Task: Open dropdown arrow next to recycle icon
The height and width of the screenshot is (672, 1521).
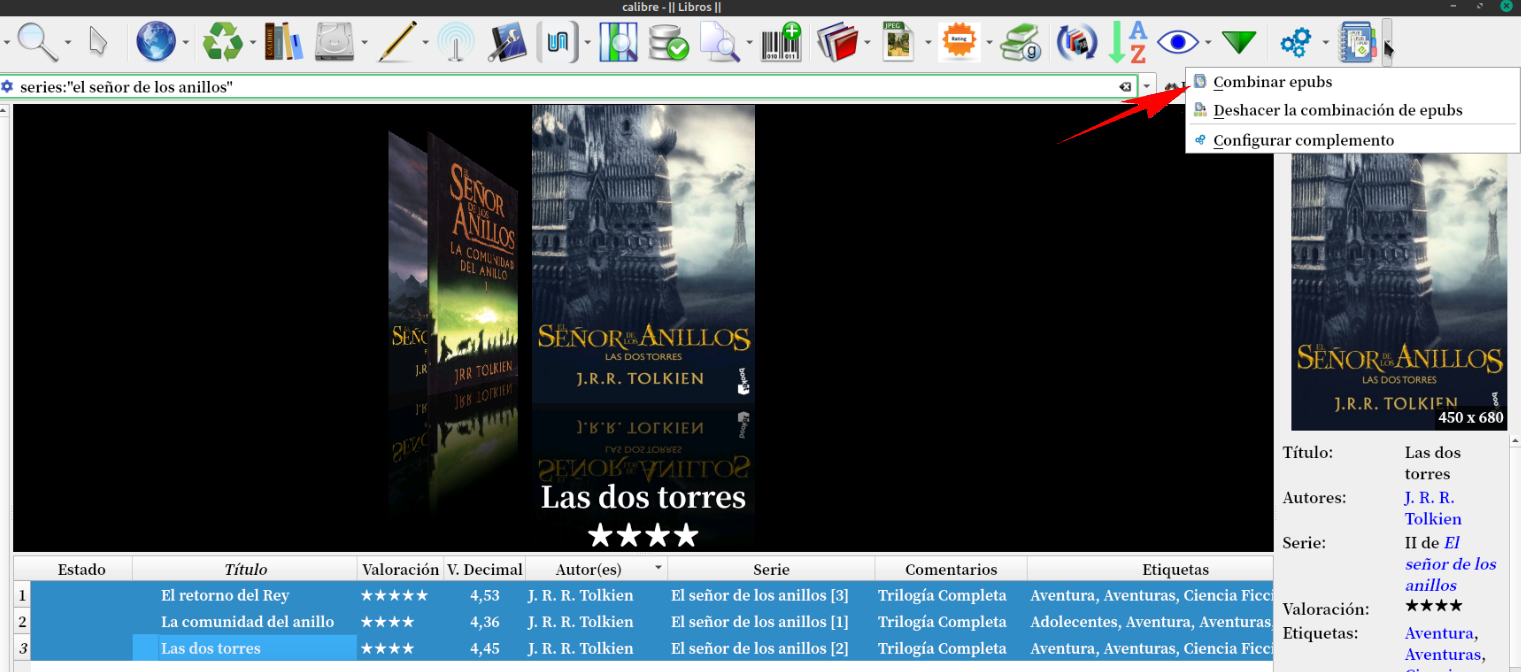Action: click(x=253, y=42)
